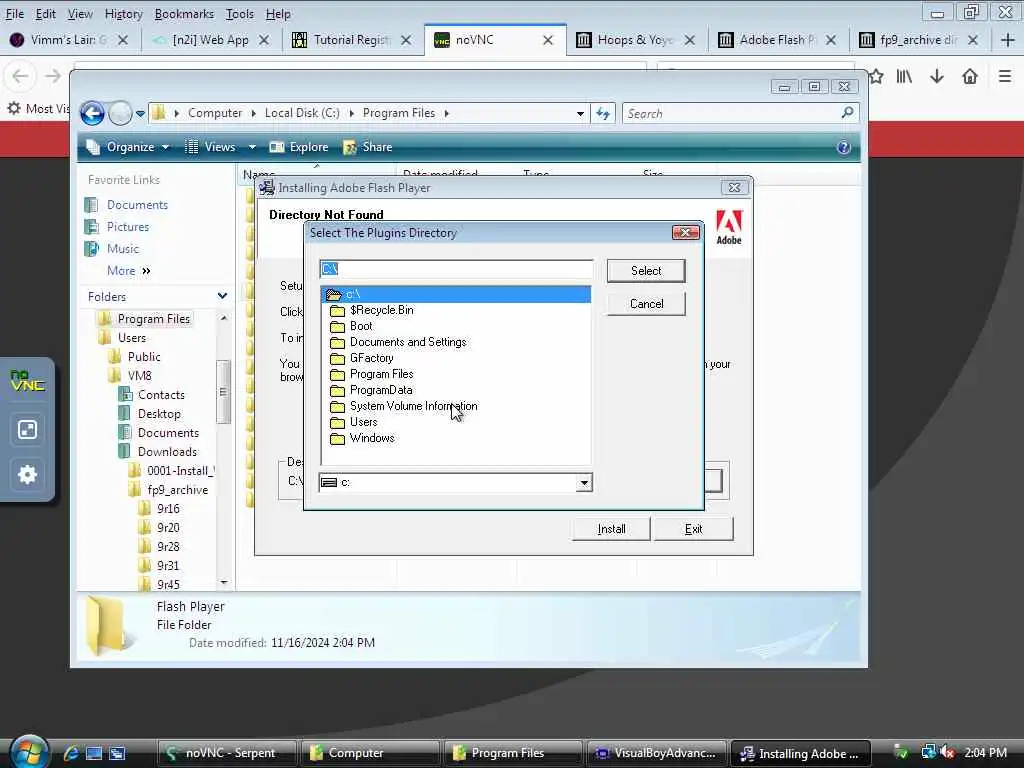Viewport: 1024px width, 768px height.
Task: Open the Firefox History menu
Action: click(123, 14)
